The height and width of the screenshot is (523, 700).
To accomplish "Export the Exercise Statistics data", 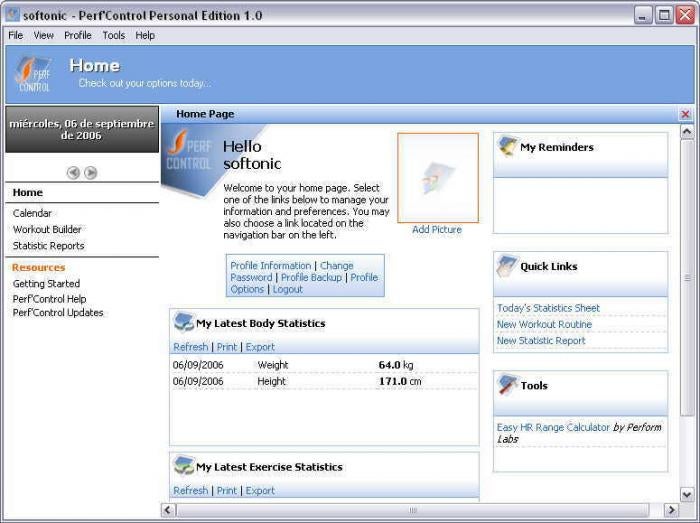I will tap(260, 490).
